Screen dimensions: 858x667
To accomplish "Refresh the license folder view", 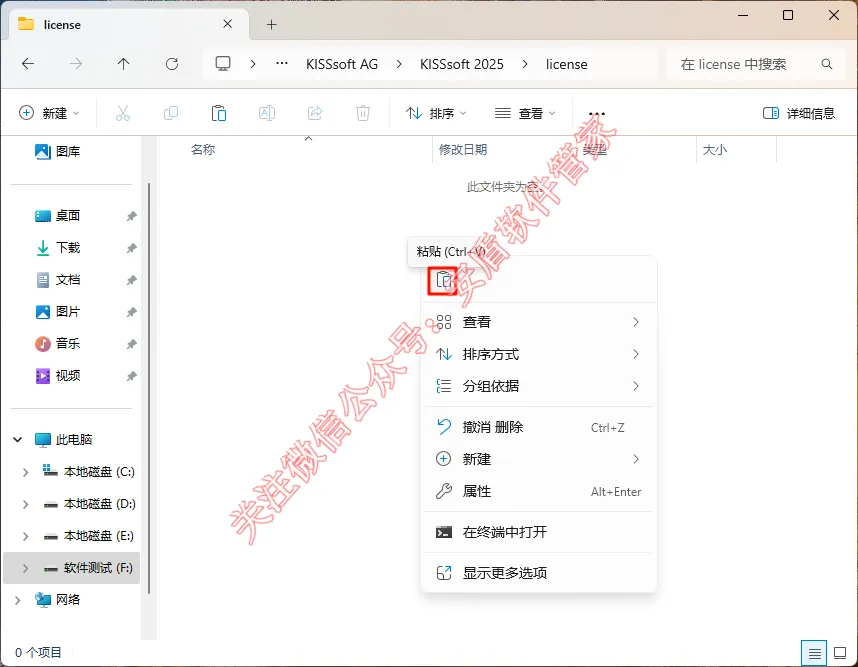I will [x=172, y=64].
